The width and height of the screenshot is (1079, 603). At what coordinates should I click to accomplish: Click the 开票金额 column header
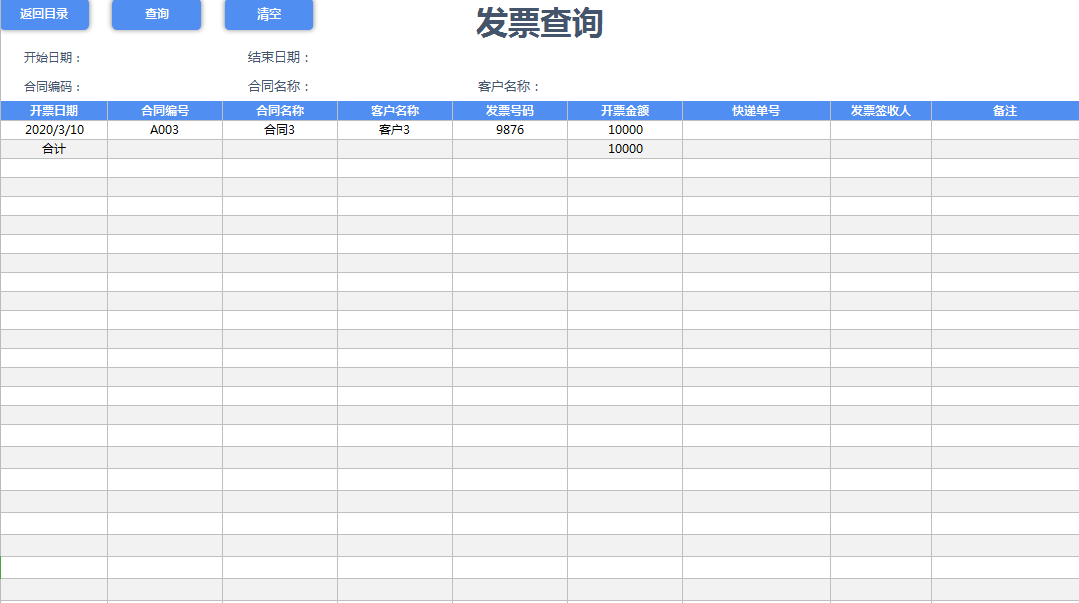coord(625,110)
